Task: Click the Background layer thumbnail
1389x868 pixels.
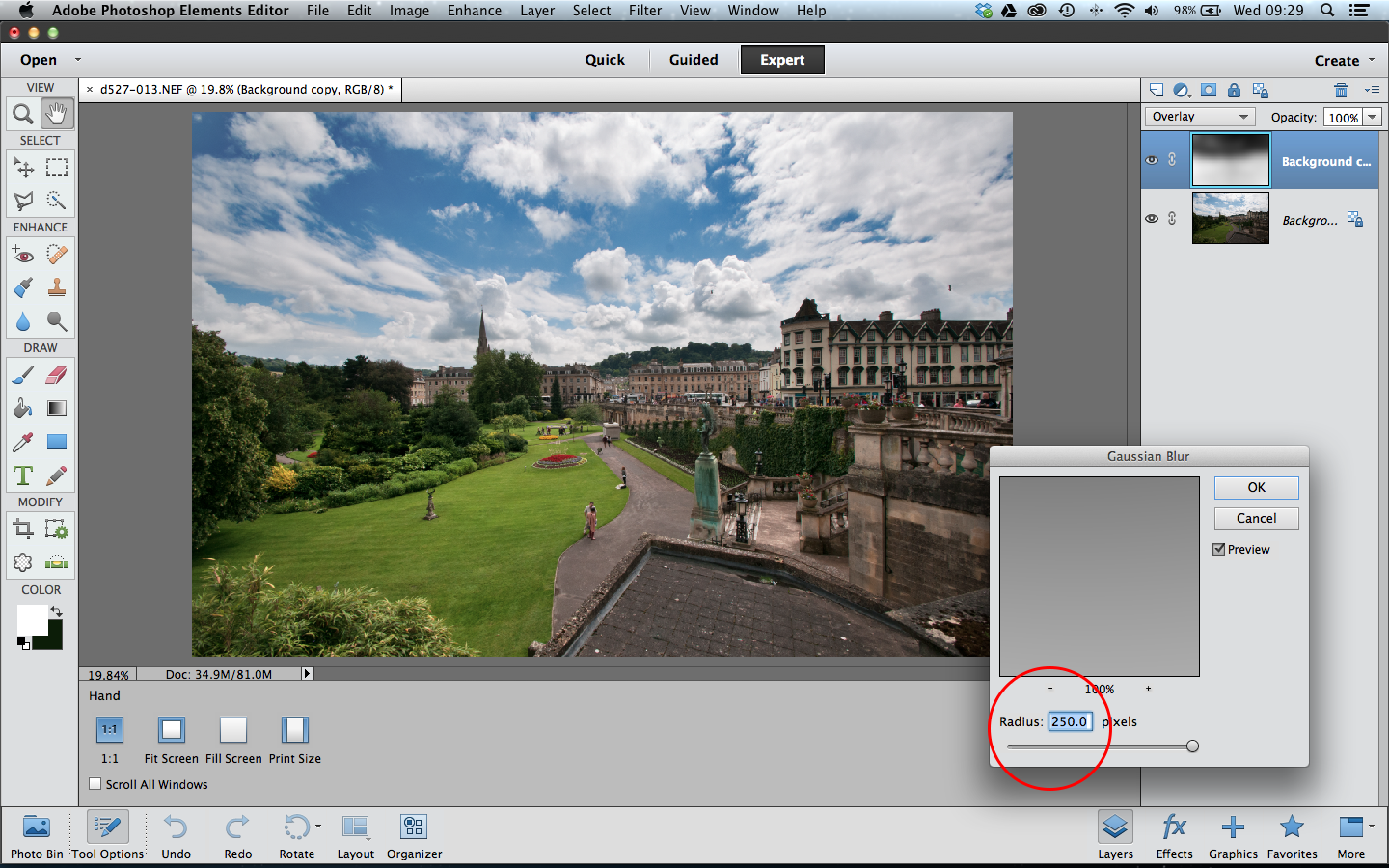Action: [1230, 218]
